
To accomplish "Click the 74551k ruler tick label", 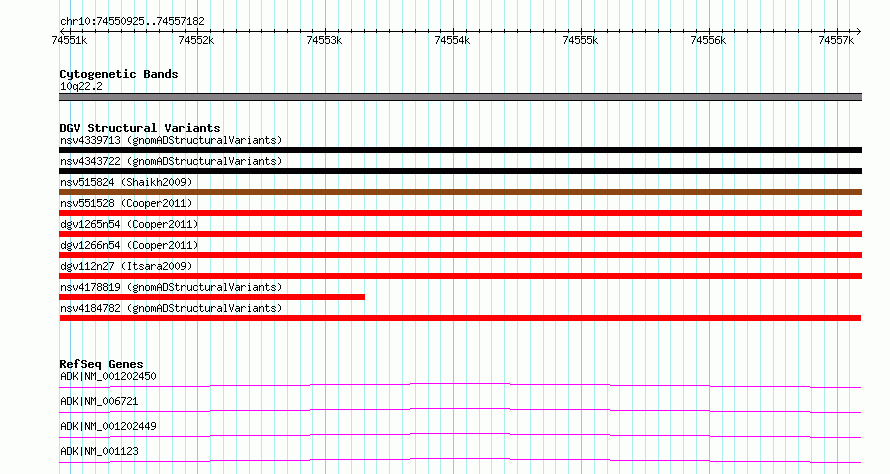I will tap(69, 40).
